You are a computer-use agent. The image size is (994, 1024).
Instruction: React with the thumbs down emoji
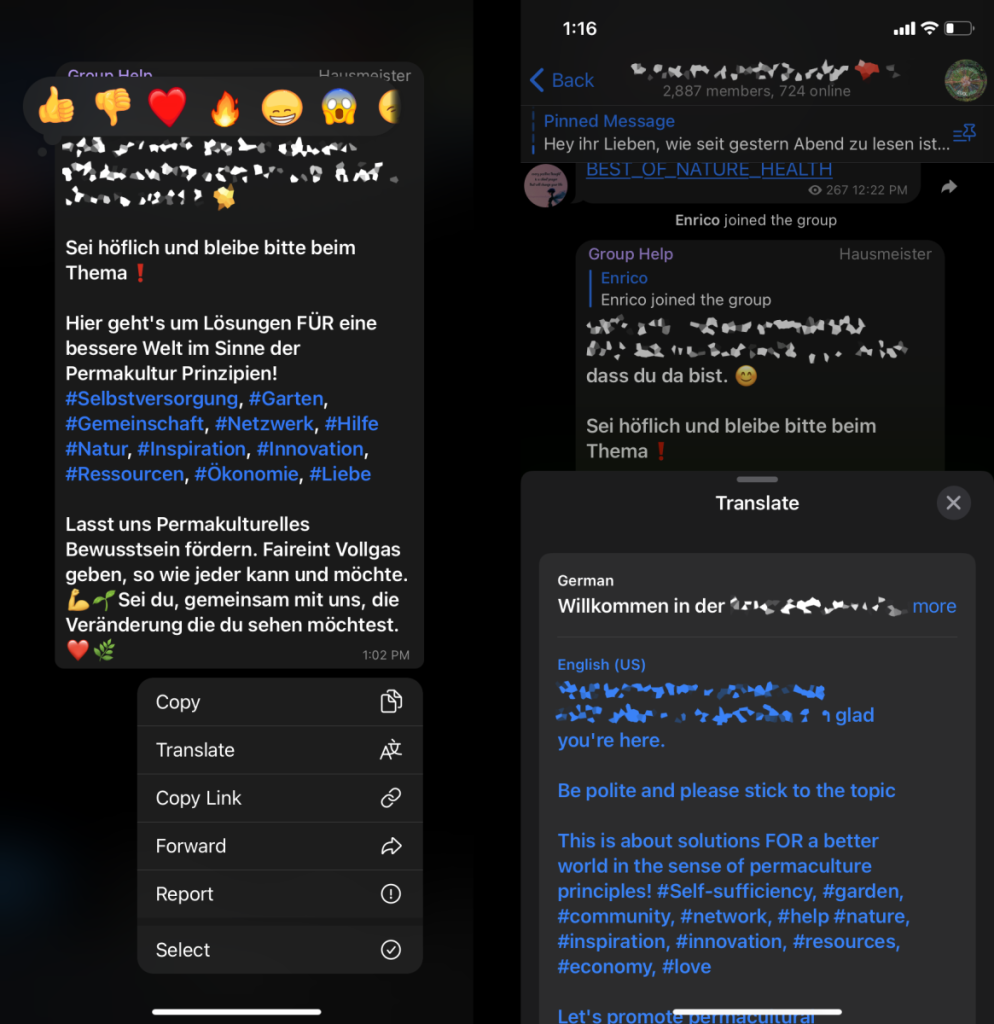pyautogui.click(x=112, y=106)
